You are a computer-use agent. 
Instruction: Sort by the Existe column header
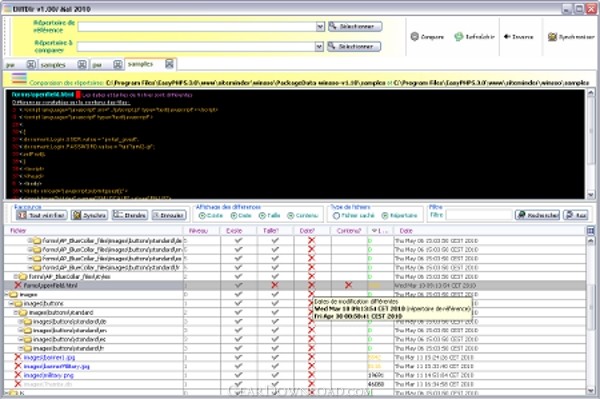point(238,231)
